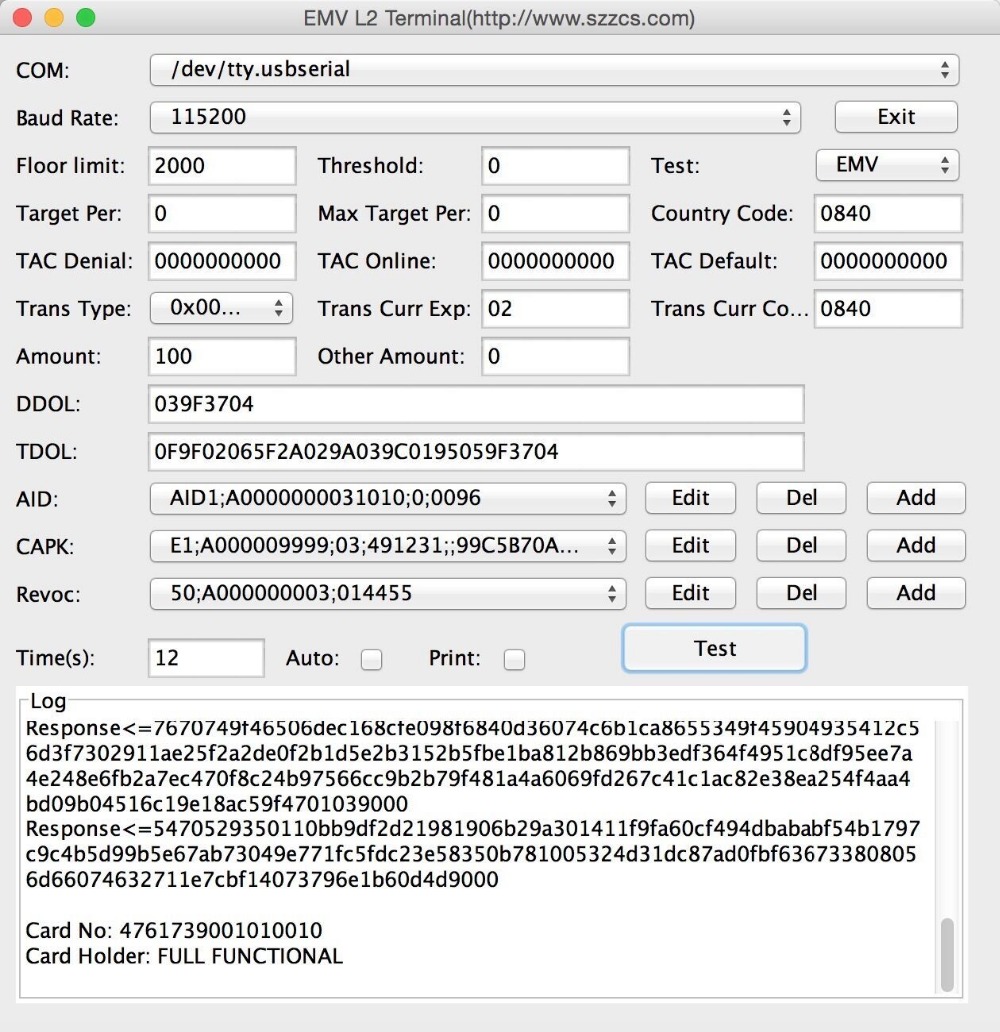Expand the Test mode EMV dropdown
1000x1032 pixels.
click(x=887, y=165)
